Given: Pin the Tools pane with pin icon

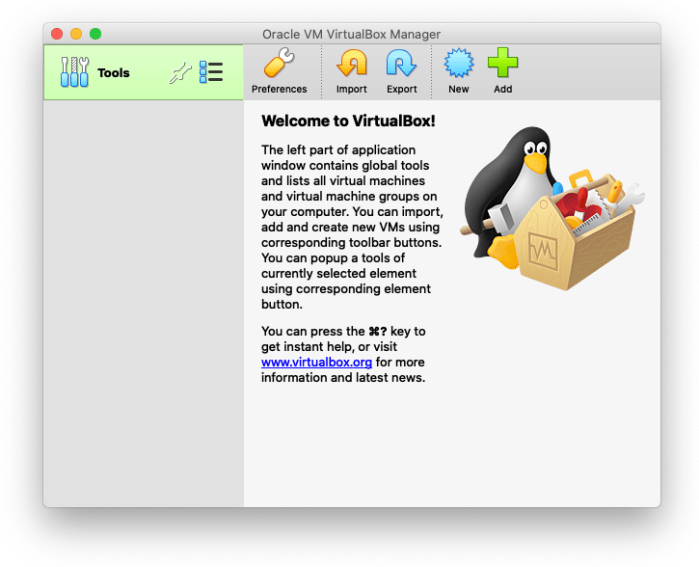Looking at the screenshot, I should [x=180, y=73].
